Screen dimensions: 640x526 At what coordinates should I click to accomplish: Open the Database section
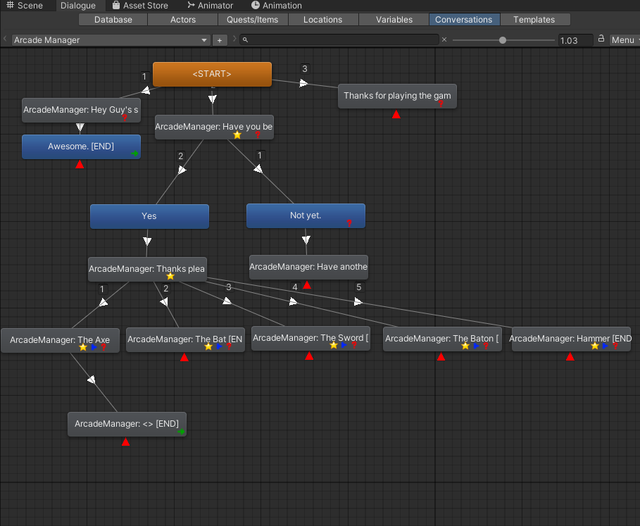(113, 20)
